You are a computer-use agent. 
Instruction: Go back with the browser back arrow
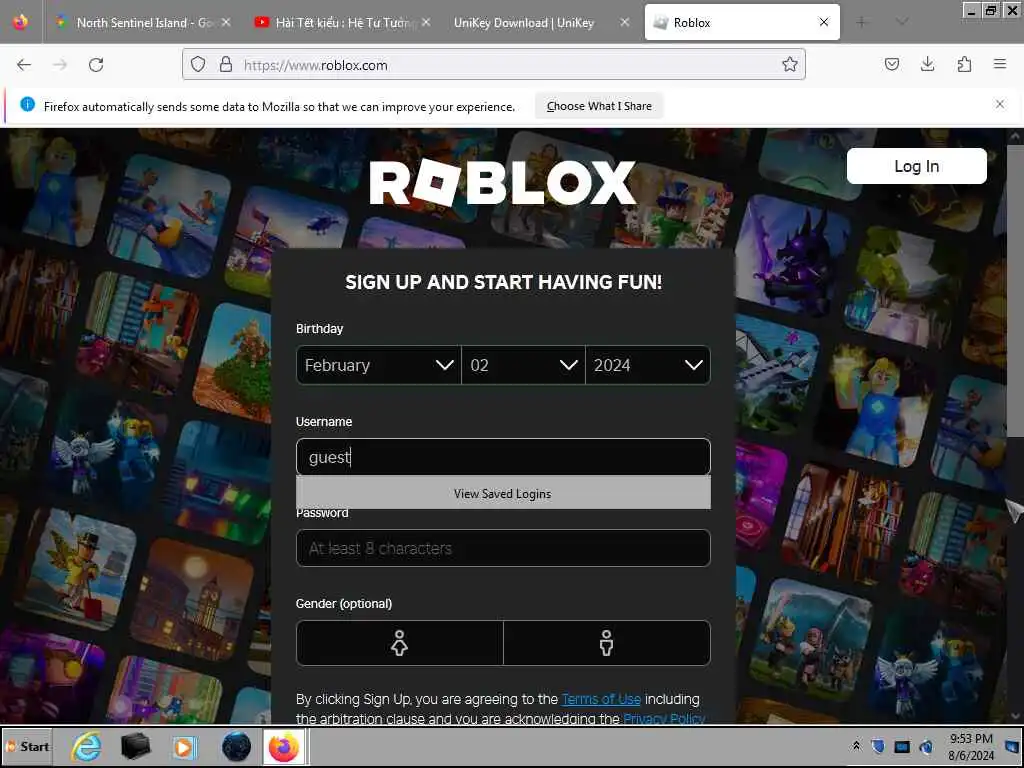(24, 65)
